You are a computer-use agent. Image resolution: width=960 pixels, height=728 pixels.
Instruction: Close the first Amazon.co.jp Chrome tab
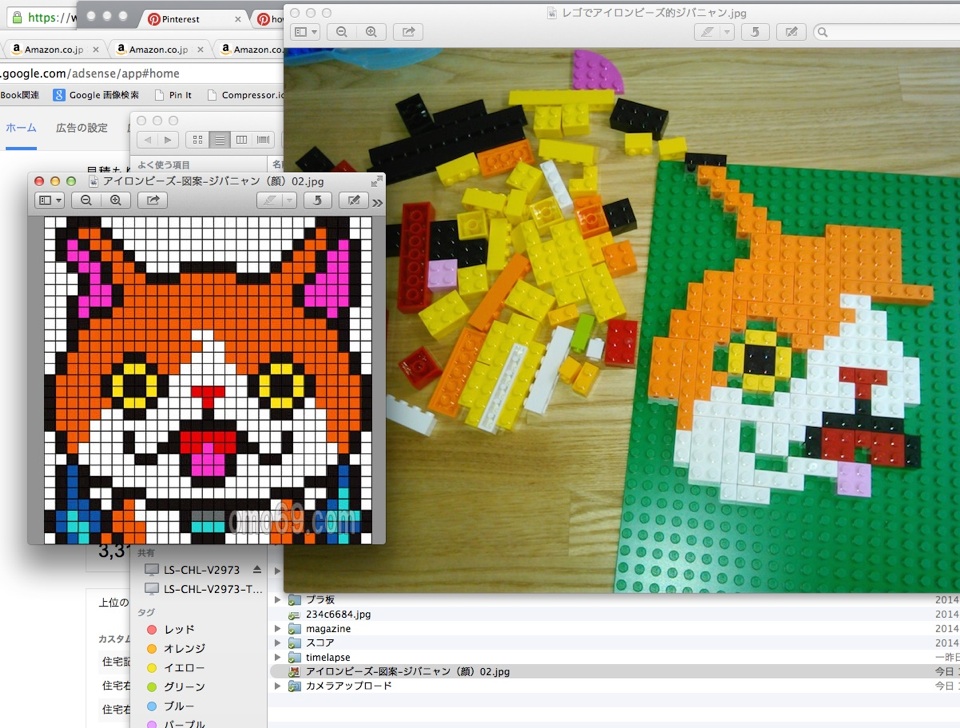(x=96, y=49)
